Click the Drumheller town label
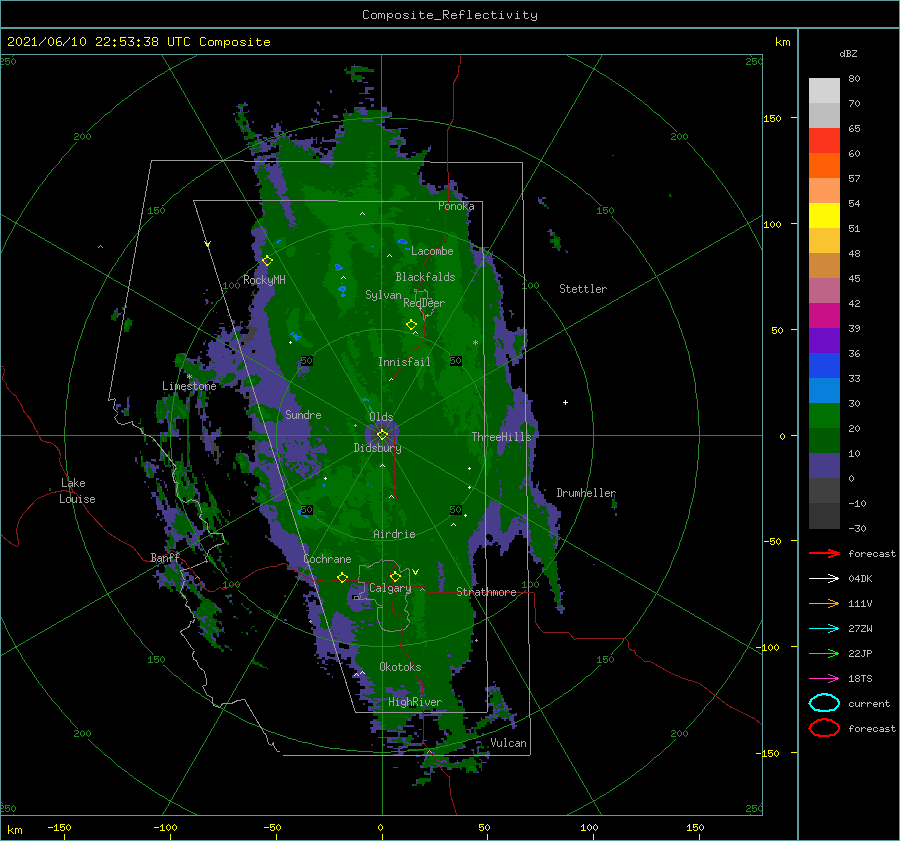 [586, 493]
